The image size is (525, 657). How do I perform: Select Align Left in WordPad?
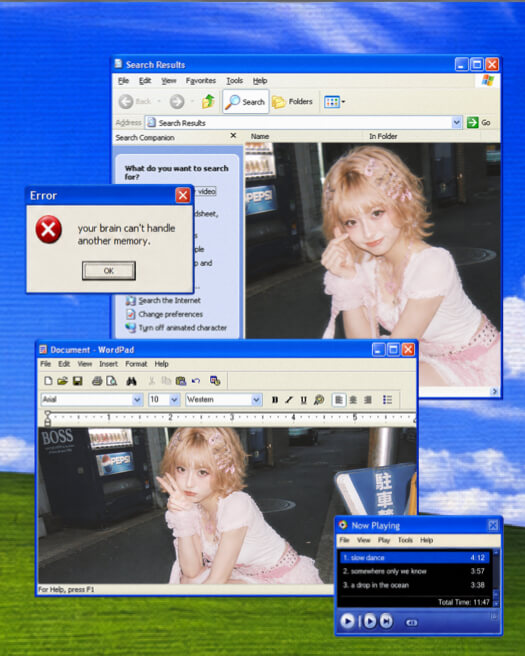[339, 400]
